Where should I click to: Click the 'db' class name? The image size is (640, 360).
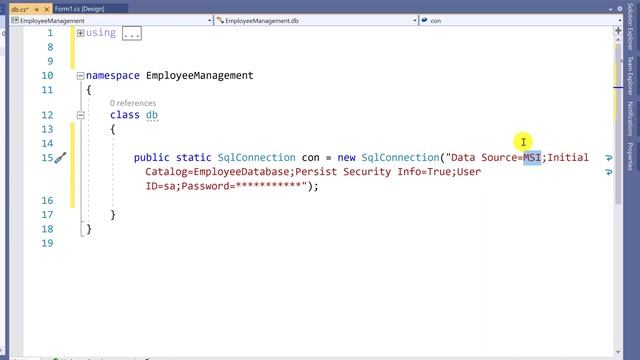152,115
